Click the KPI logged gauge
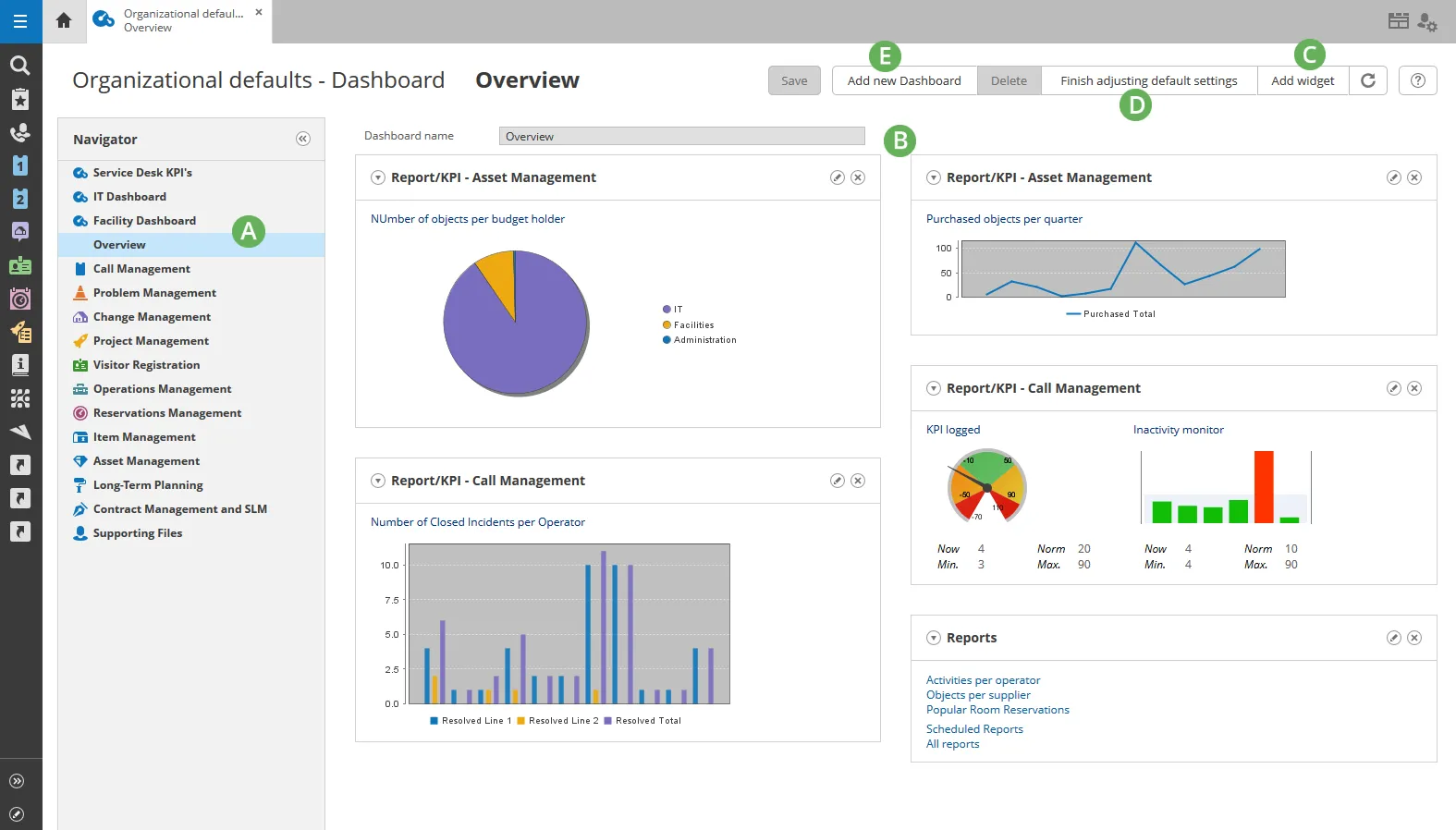This screenshot has height=830, width=1456. tap(986, 485)
